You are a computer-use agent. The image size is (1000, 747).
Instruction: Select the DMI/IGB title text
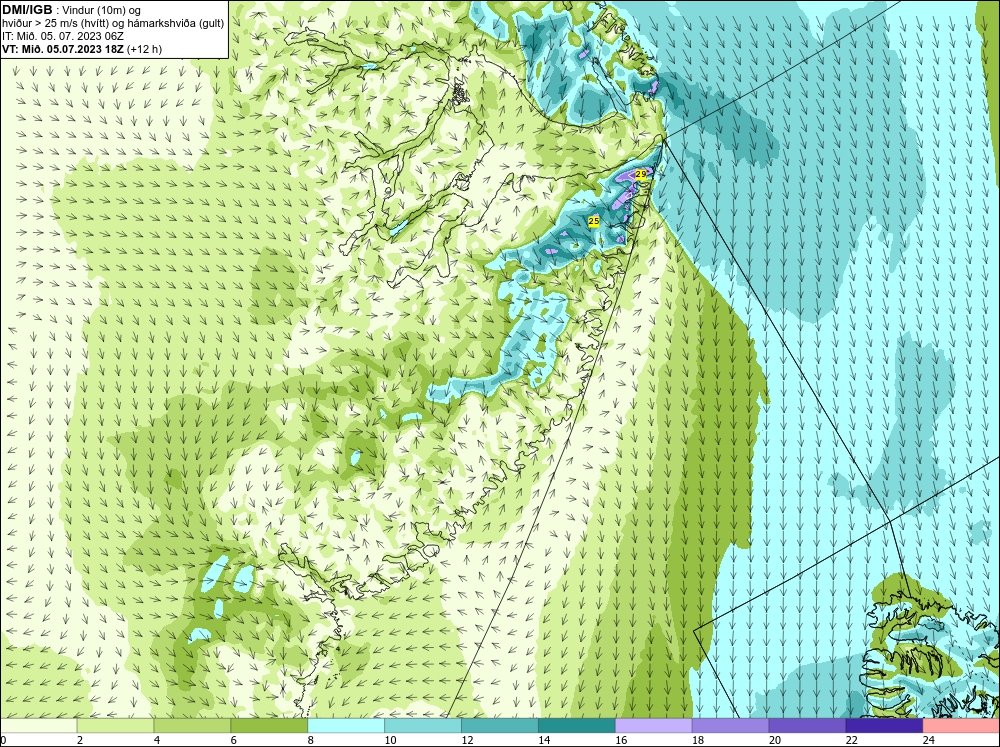27,10
